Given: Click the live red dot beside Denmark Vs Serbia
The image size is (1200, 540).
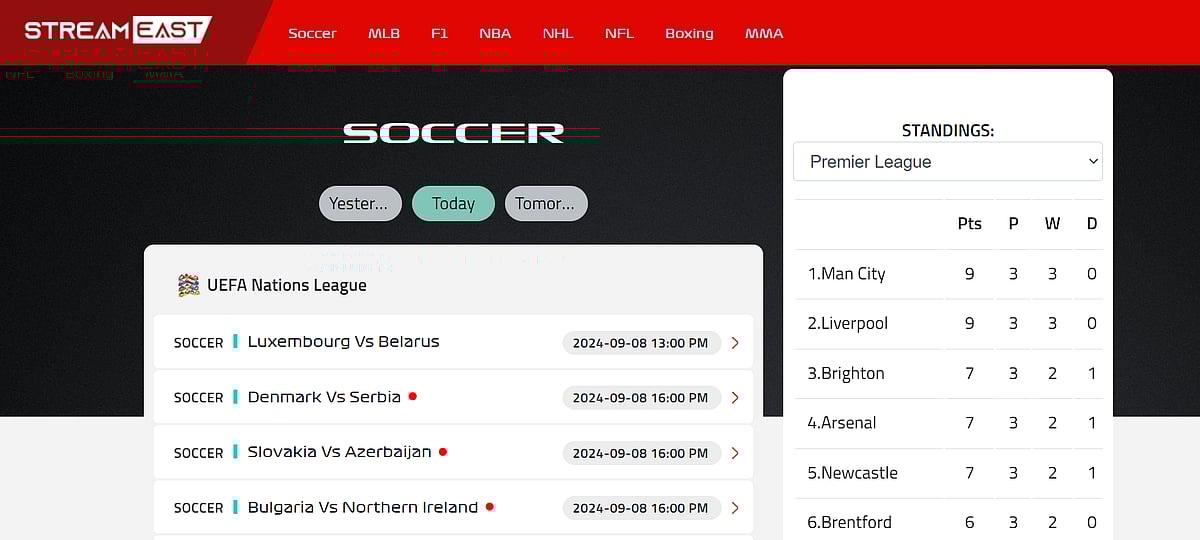Looking at the screenshot, I should (x=412, y=396).
